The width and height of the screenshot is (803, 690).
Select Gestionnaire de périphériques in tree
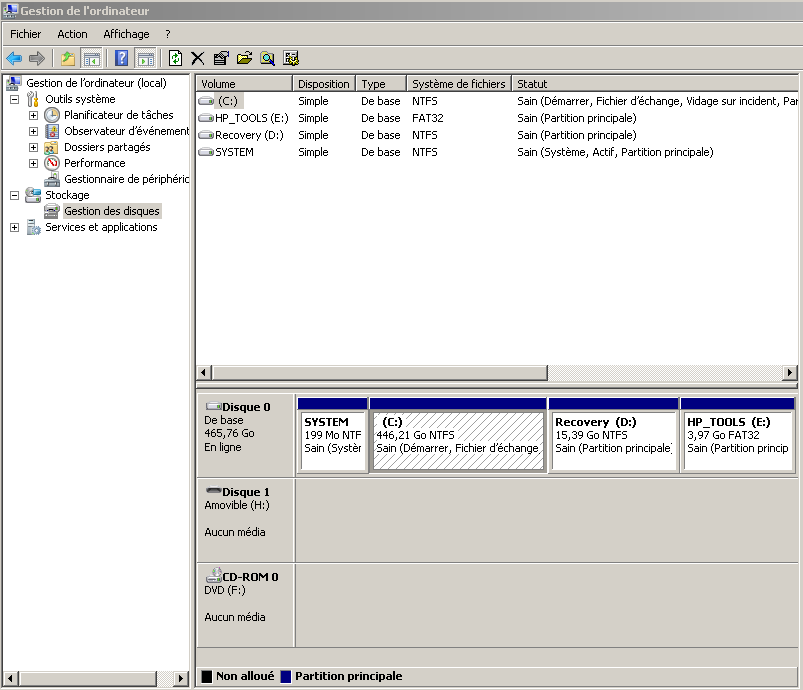tap(126, 179)
